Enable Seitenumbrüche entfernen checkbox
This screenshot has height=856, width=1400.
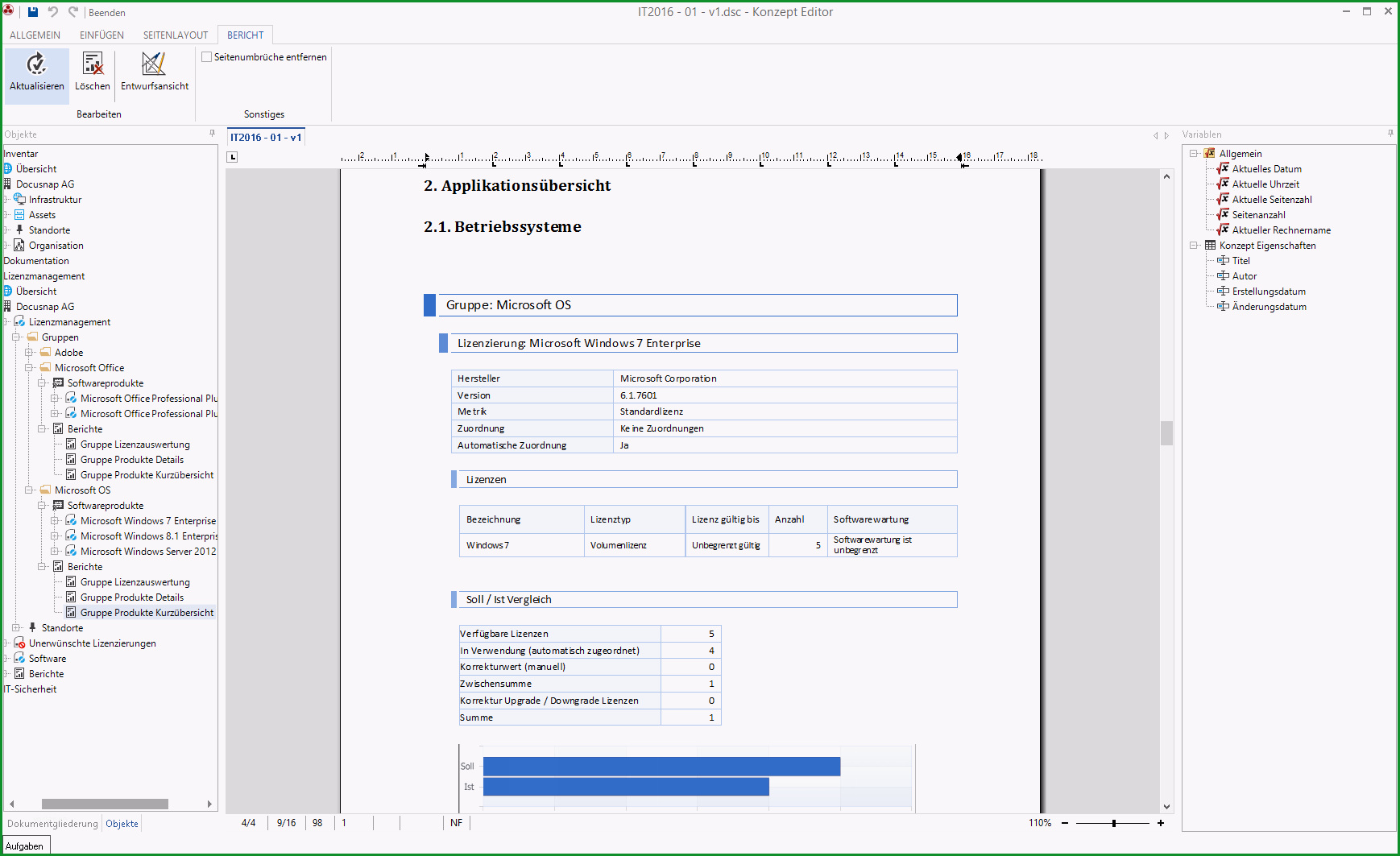point(207,57)
